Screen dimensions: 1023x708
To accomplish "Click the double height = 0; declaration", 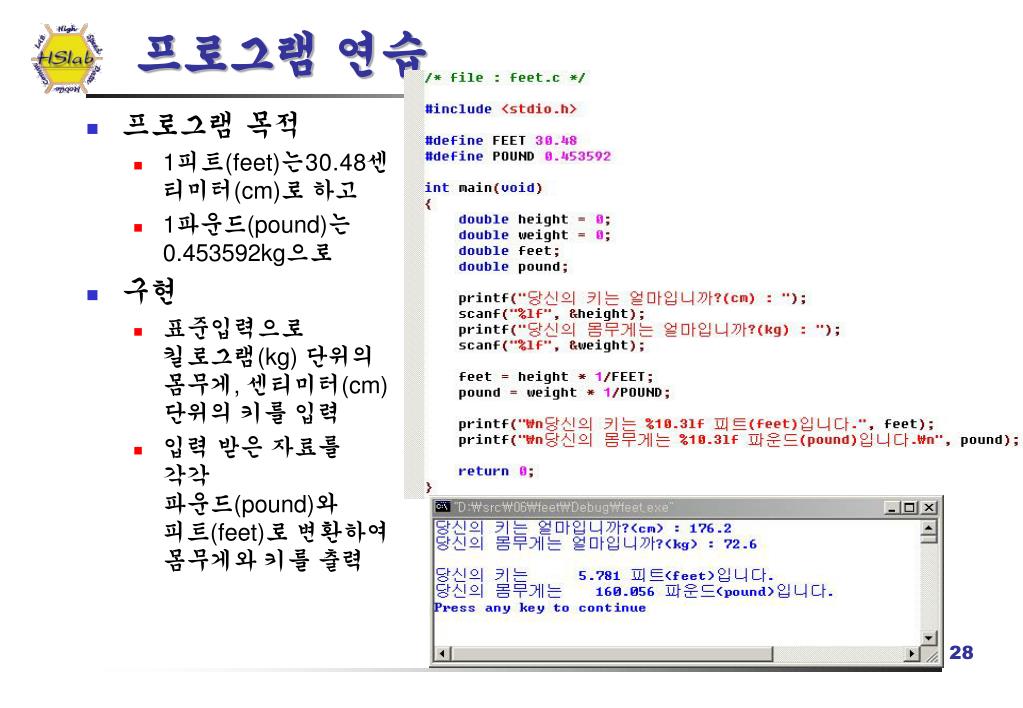I will [534, 219].
